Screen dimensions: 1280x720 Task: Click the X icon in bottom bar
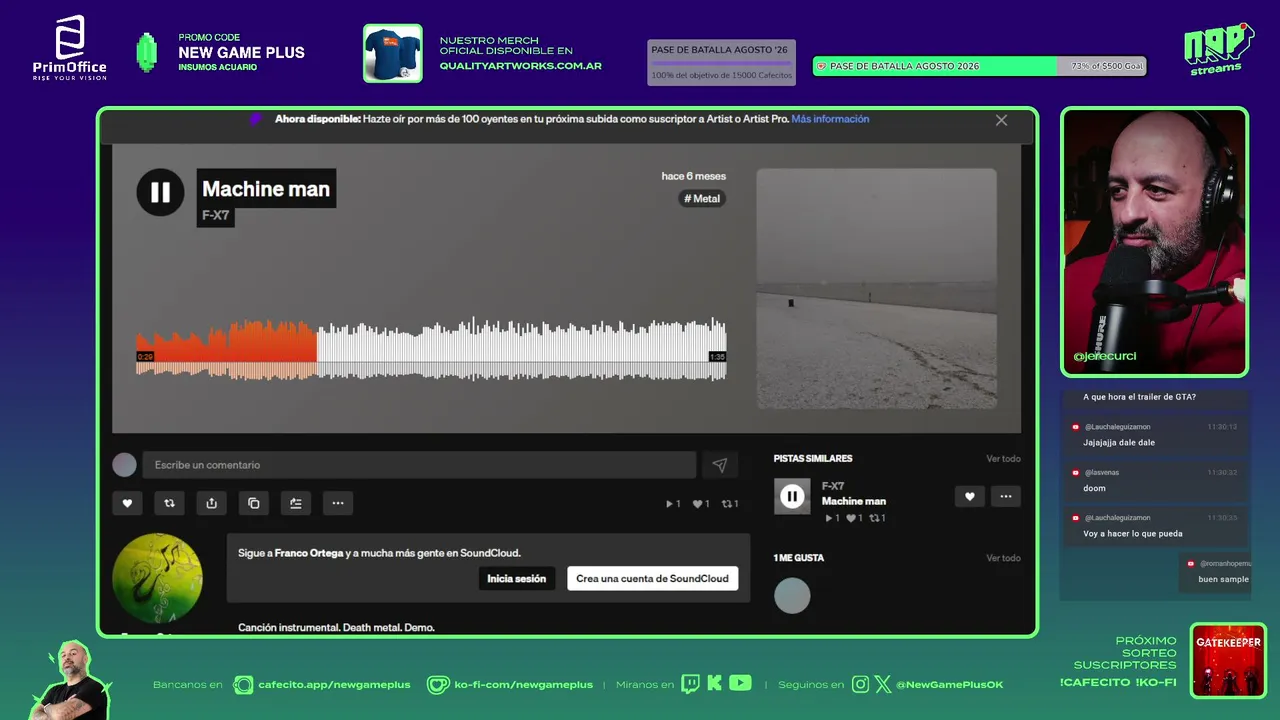pos(883,684)
